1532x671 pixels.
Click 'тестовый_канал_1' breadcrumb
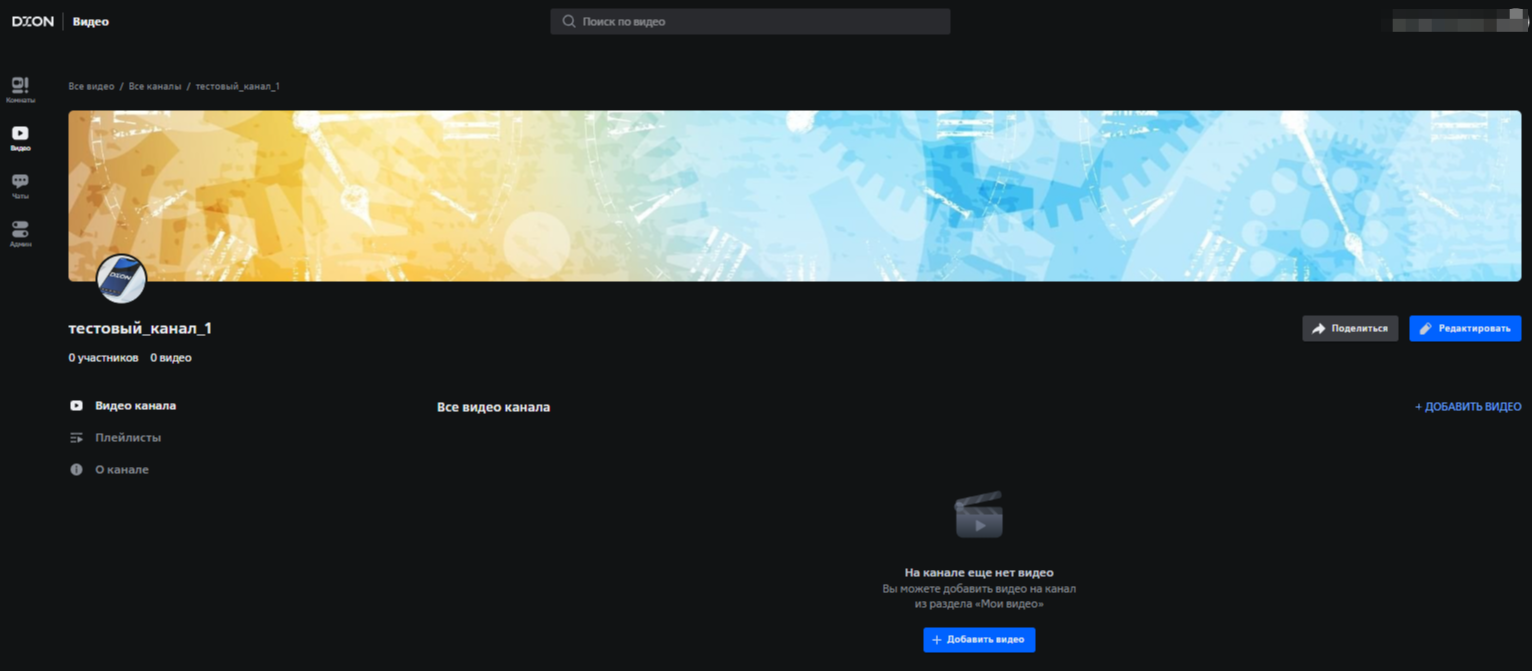click(237, 86)
